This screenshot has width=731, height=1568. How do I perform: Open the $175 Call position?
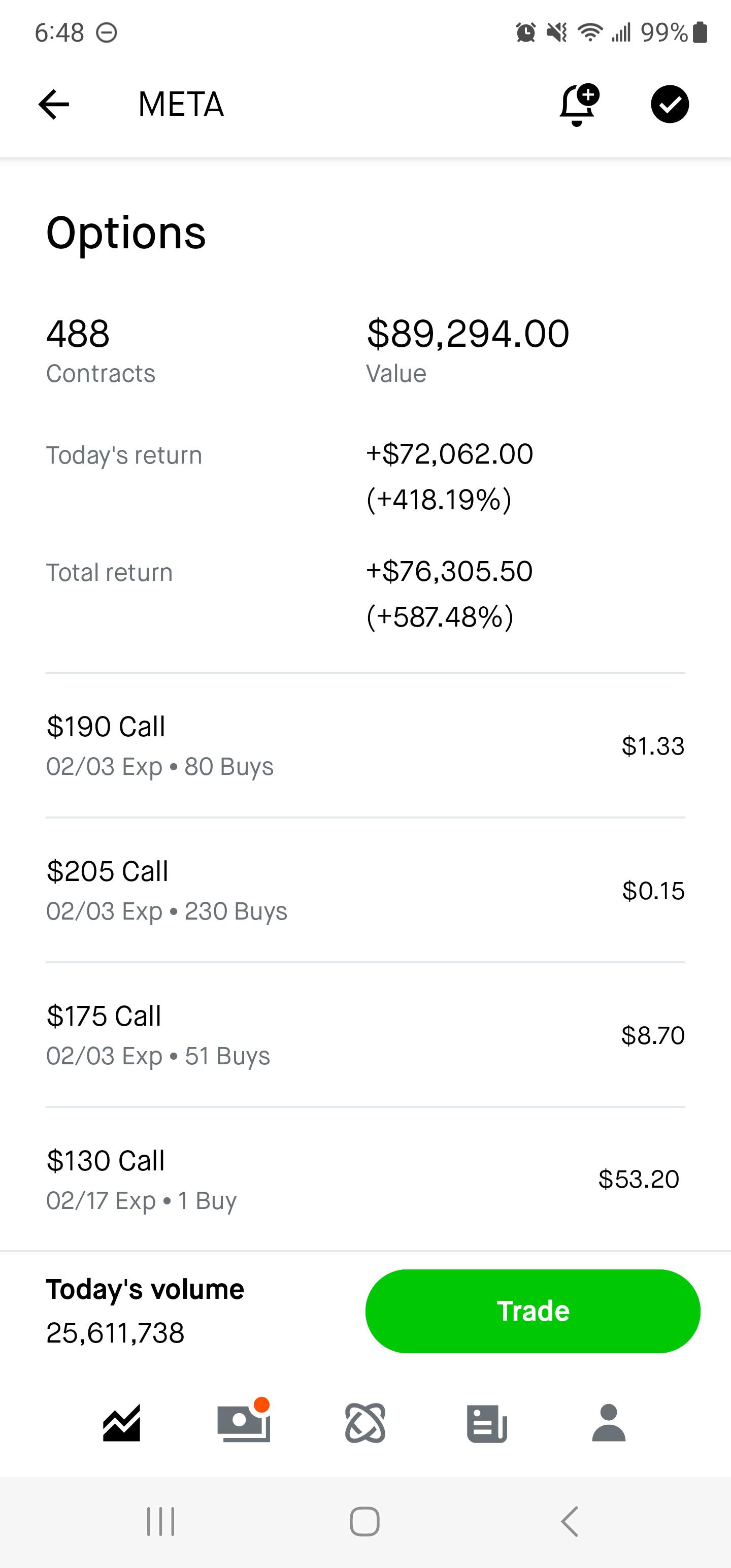365,1035
